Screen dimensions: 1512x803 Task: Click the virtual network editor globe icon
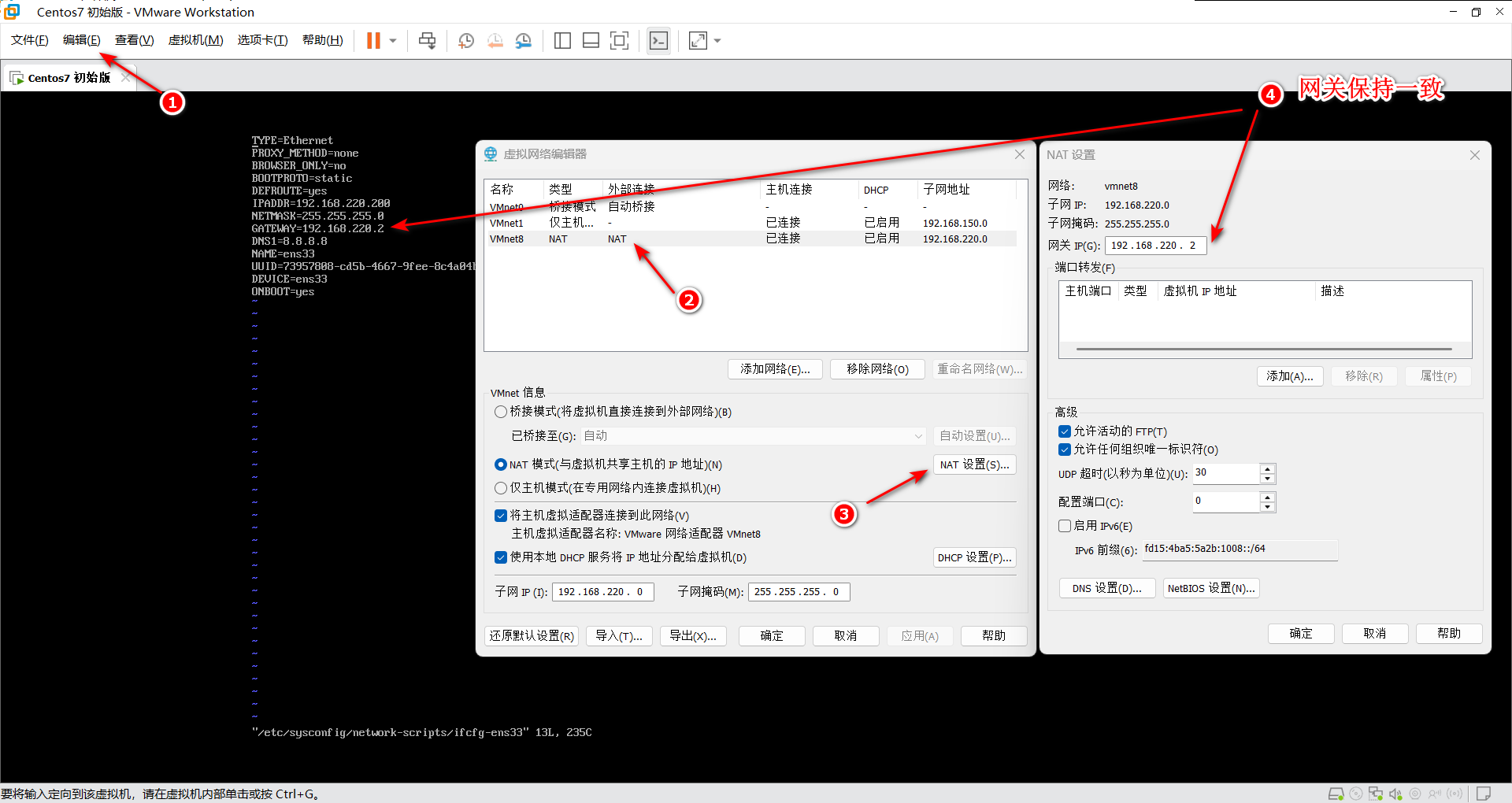(491, 154)
